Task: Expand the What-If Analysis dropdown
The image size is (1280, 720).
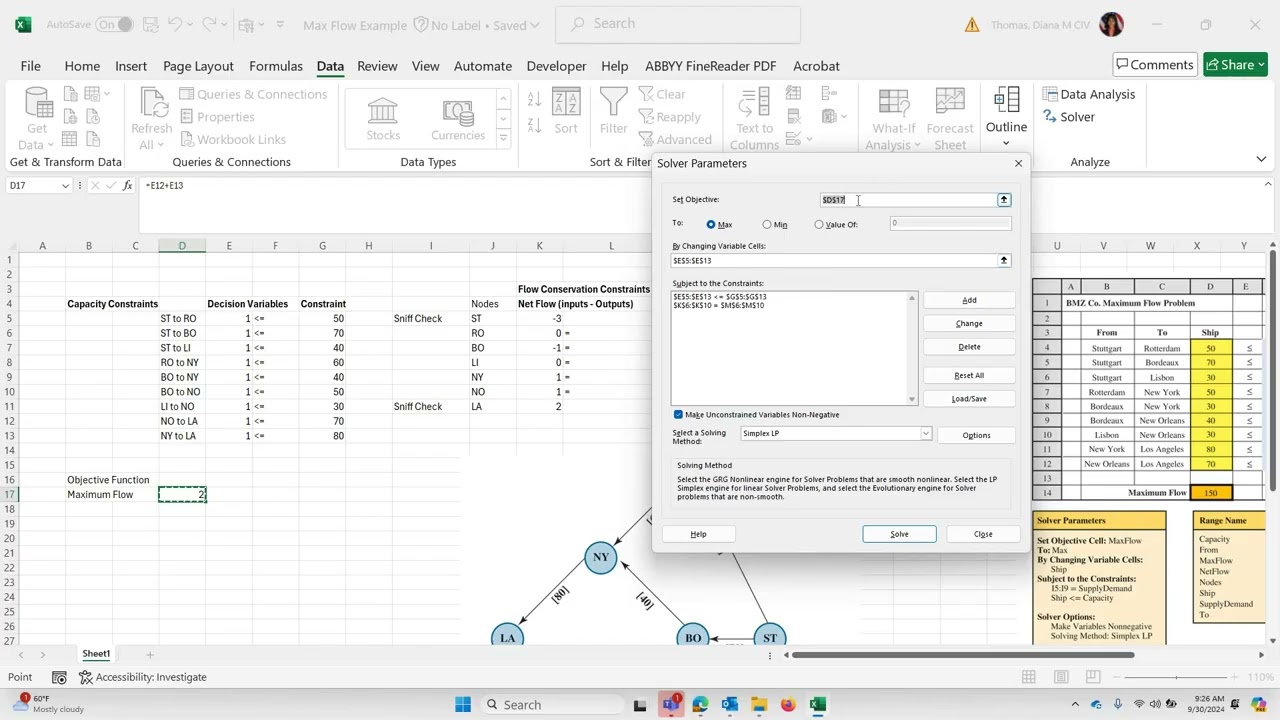Action: (x=916, y=146)
